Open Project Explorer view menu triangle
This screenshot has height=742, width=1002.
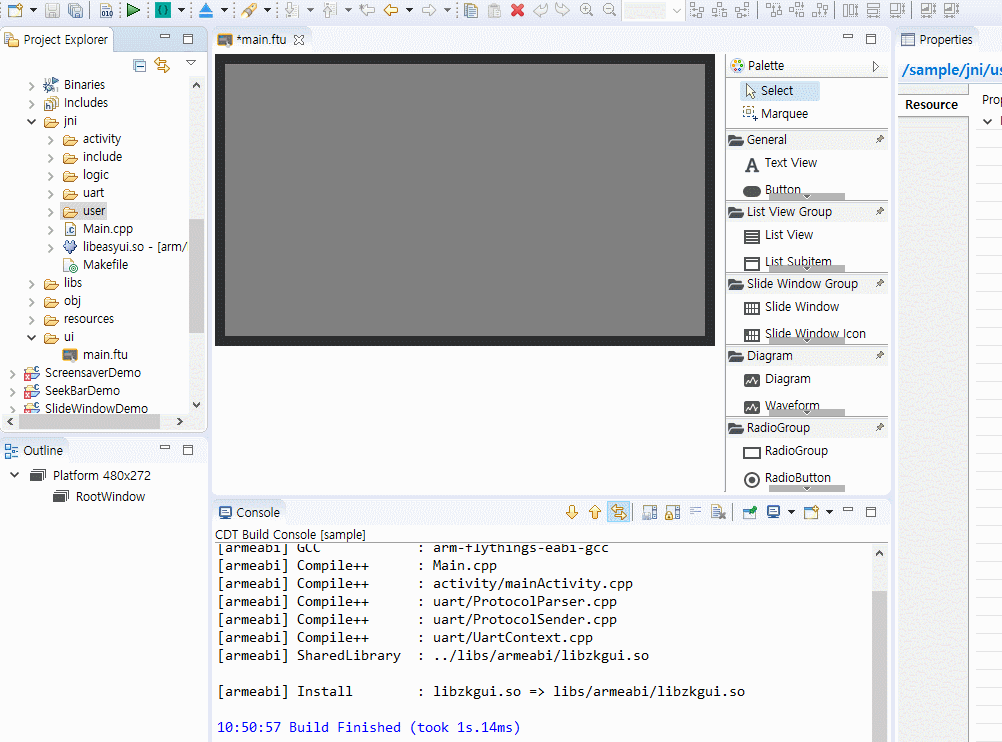click(190, 63)
